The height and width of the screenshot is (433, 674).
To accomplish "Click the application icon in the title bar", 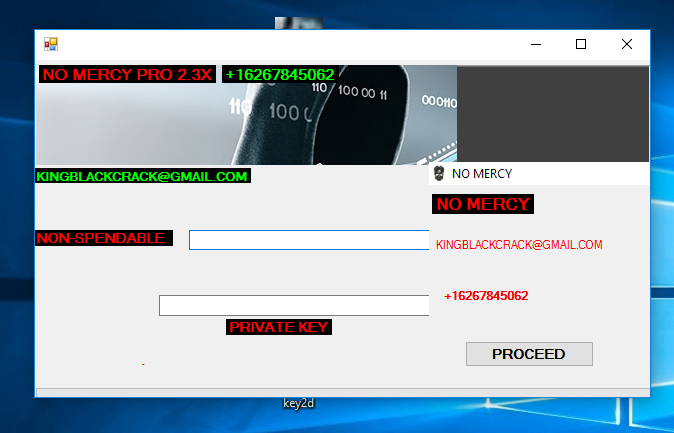I will [x=51, y=44].
